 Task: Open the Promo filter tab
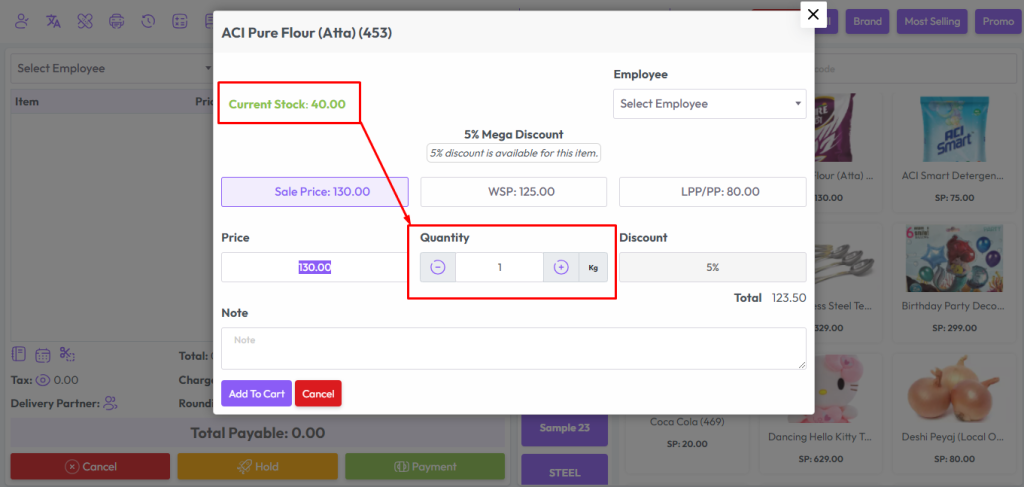999,22
